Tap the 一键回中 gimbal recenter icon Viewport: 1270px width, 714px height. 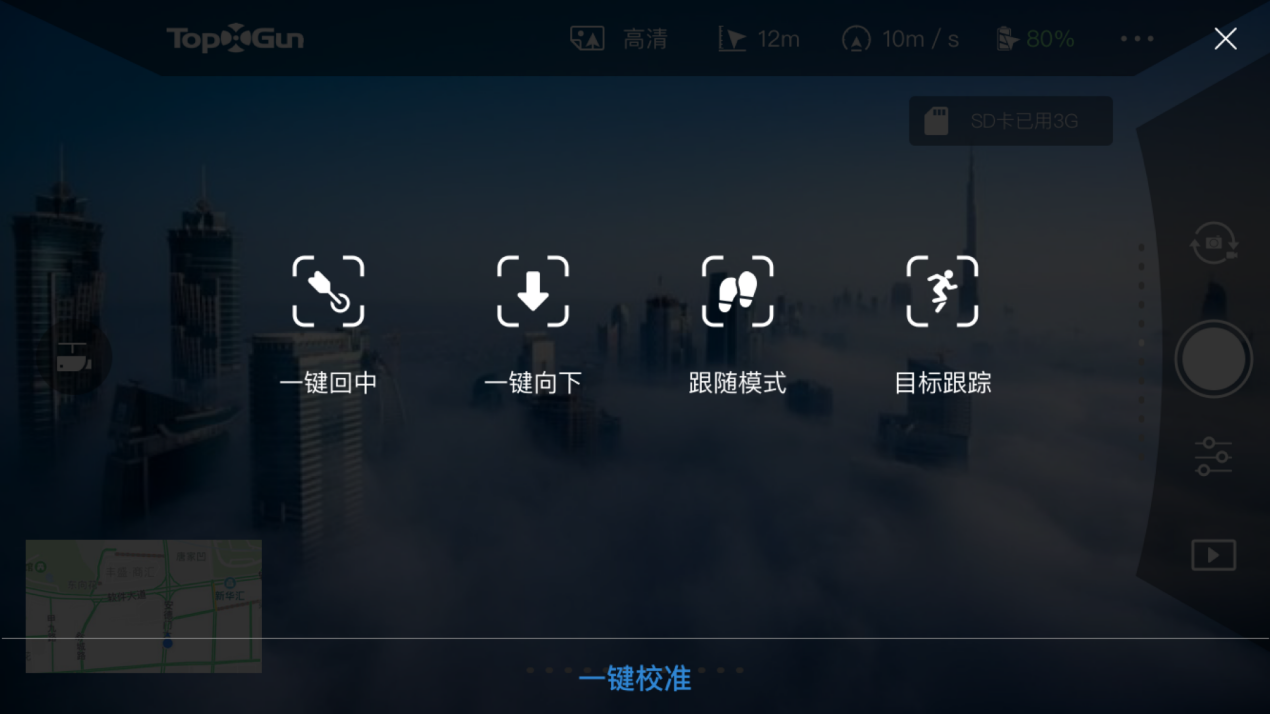tap(328, 291)
